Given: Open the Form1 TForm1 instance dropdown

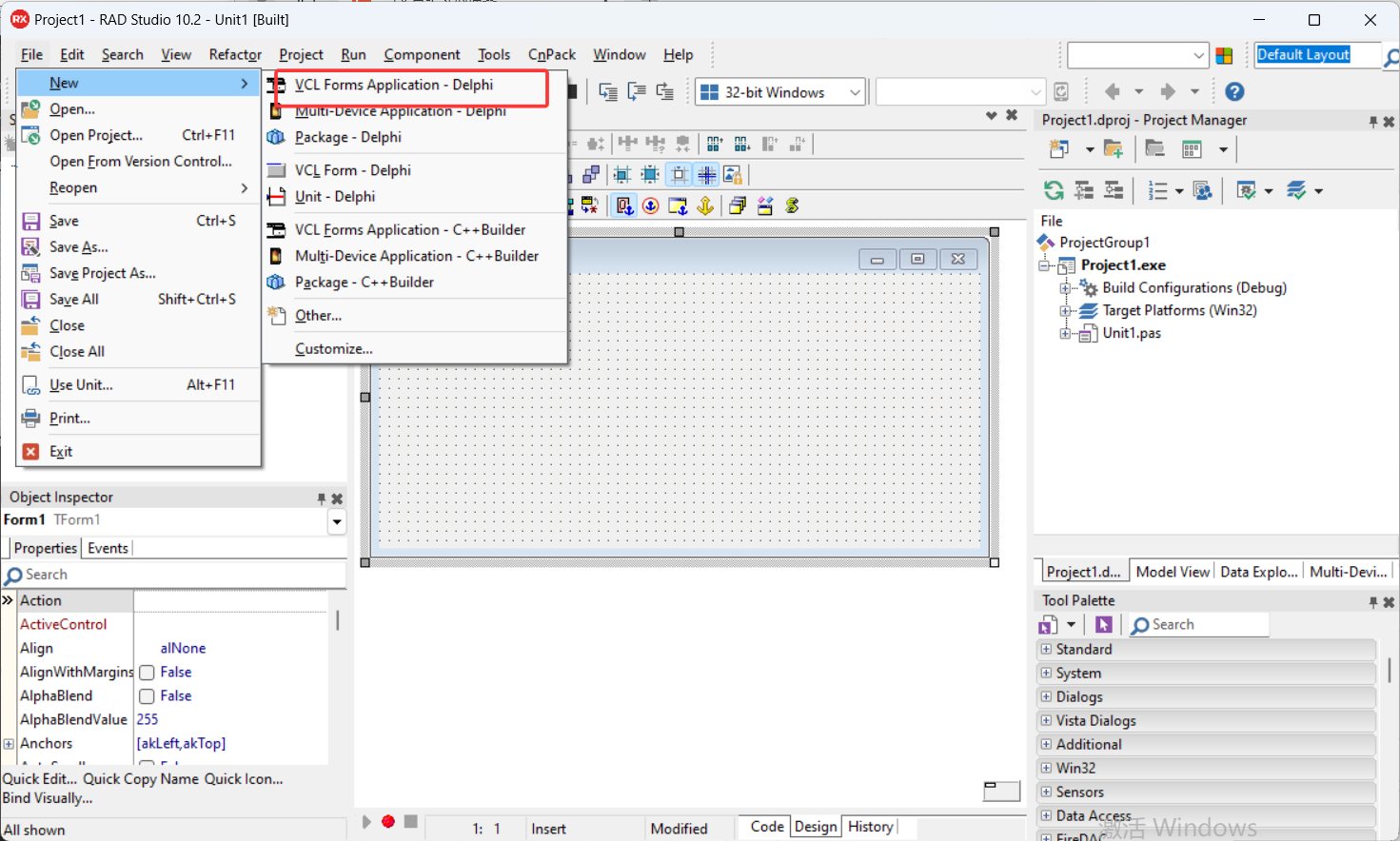Looking at the screenshot, I should pyautogui.click(x=337, y=521).
